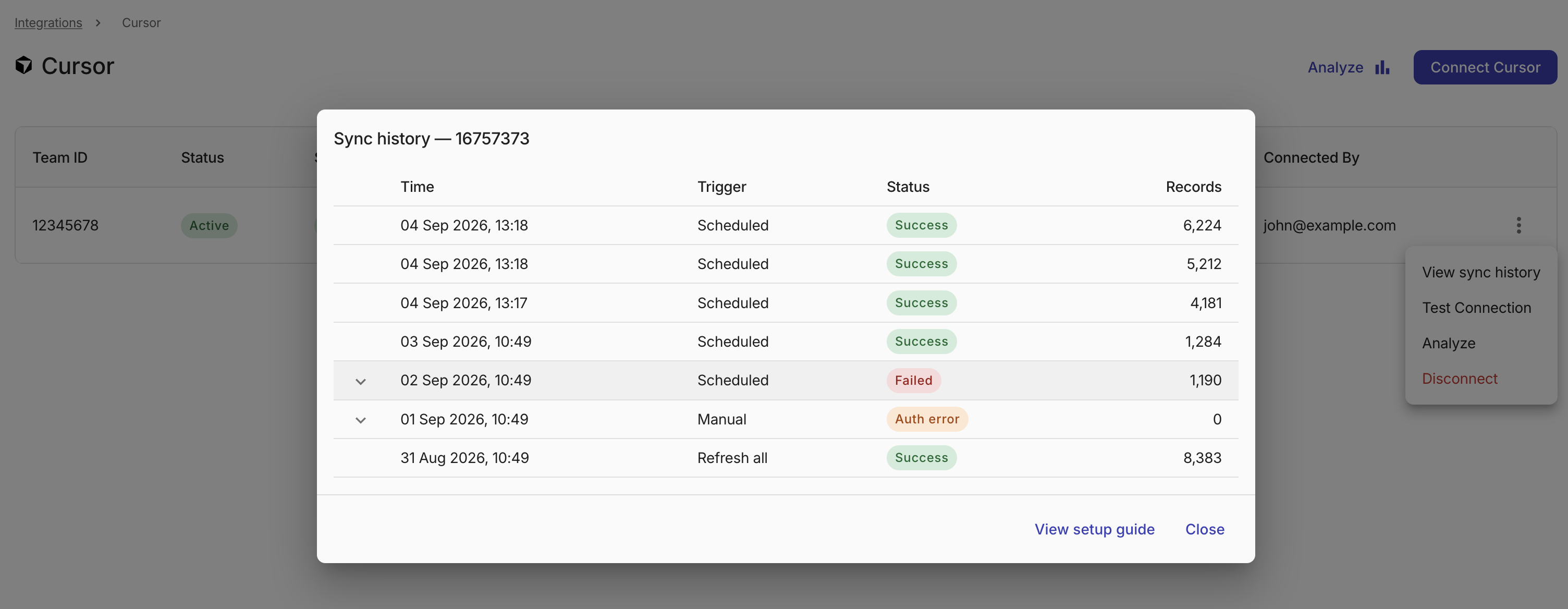The height and width of the screenshot is (609, 1568).
Task: Click the Failed status badge
Action: pyautogui.click(x=913, y=380)
